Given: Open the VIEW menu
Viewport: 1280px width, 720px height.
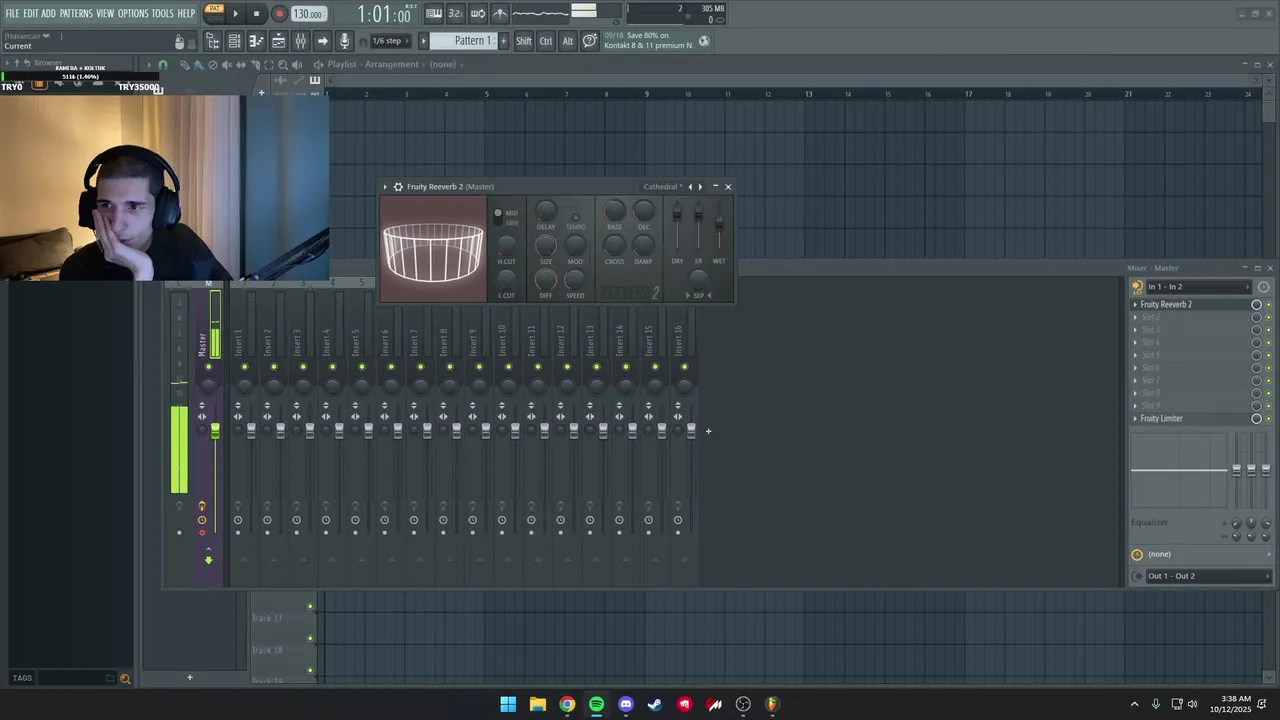Looking at the screenshot, I should pos(105,13).
